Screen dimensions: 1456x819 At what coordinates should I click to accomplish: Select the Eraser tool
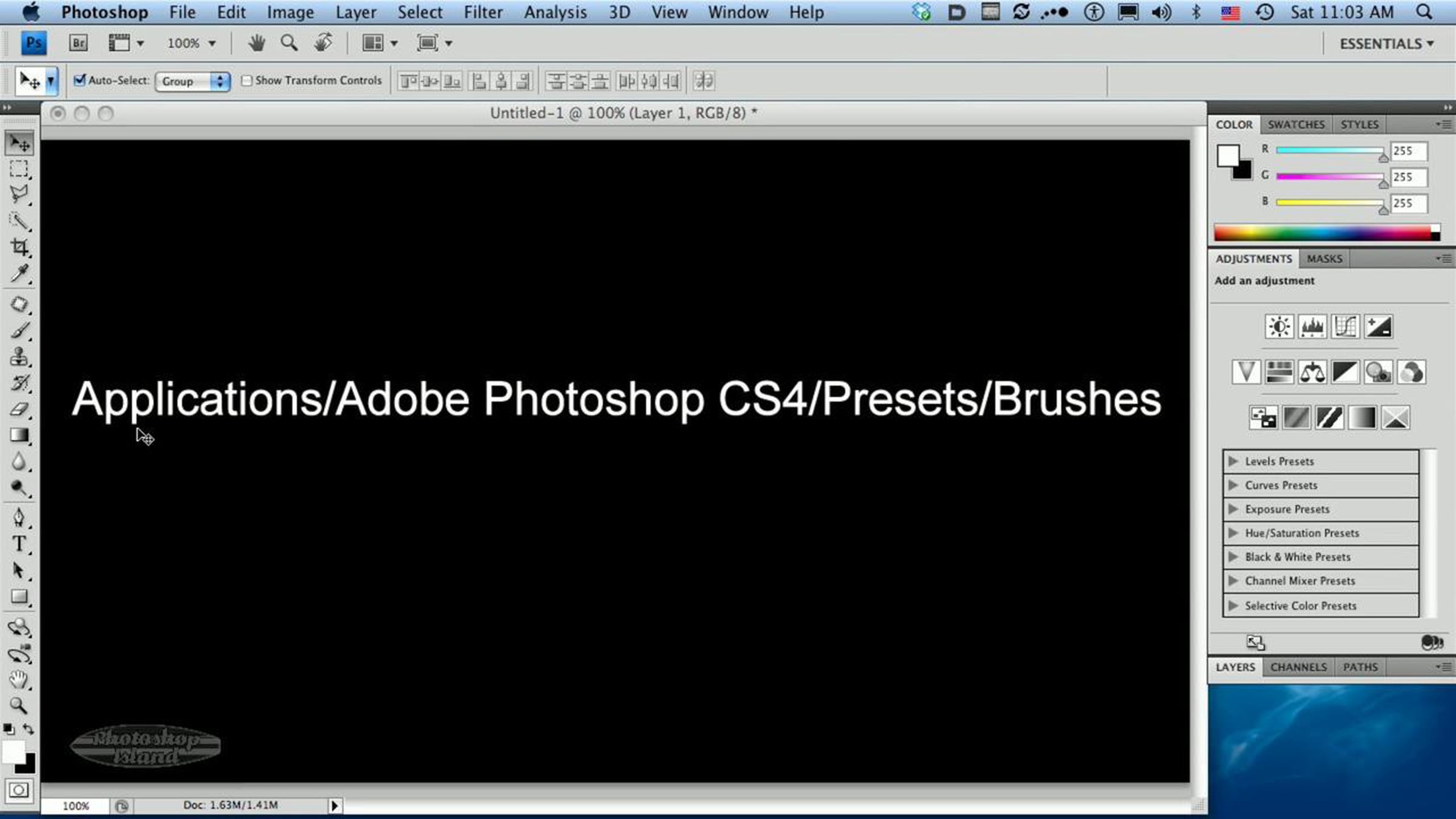pos(19,409)
